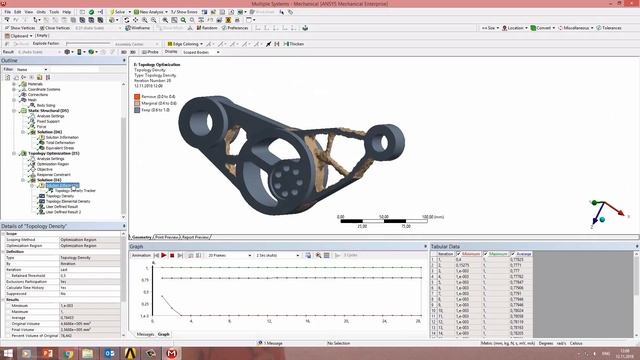Screen dimensions: 640x360
Task: Open File Explorer from the taskbar
Action: [87, 353]
